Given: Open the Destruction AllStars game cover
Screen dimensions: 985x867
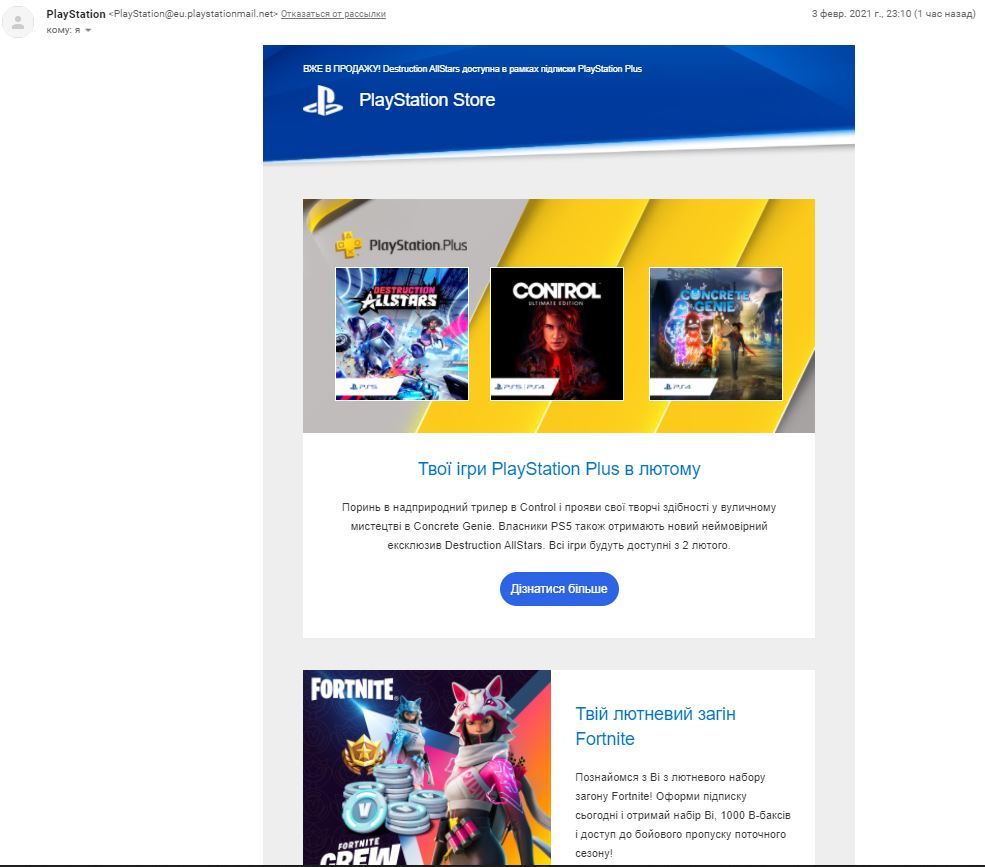Looking at the screenshot, I should 402,334.
